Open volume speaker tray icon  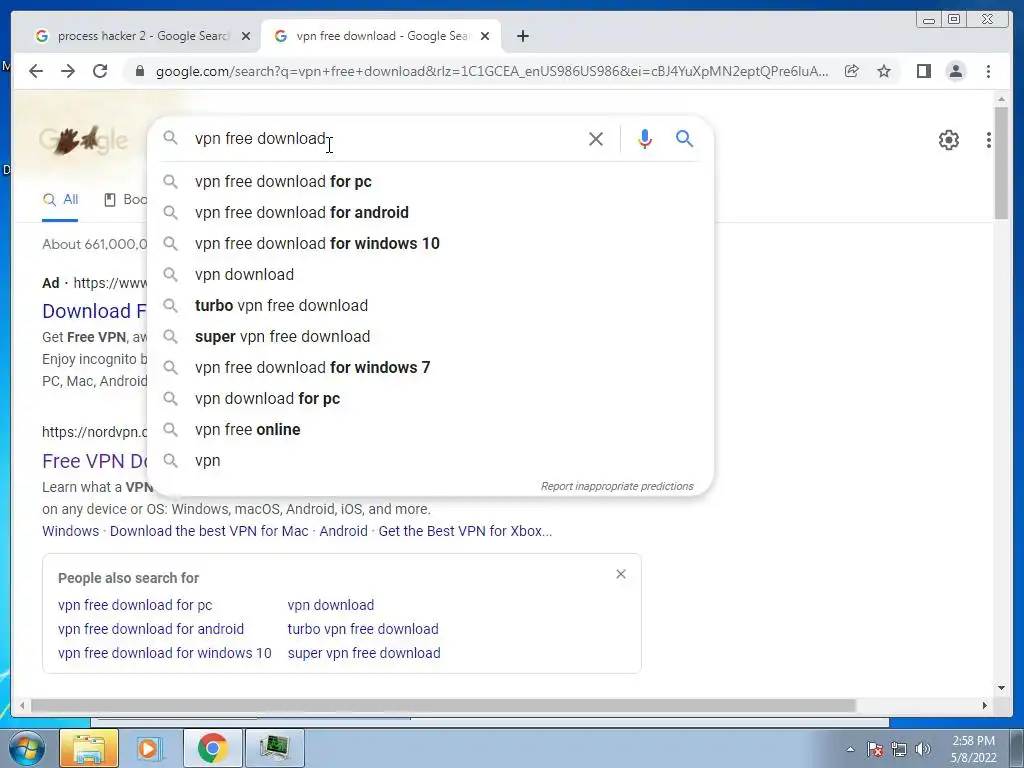(x=922, y=749)
